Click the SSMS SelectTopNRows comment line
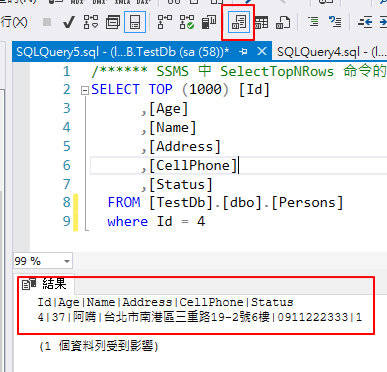 (239, 71)
